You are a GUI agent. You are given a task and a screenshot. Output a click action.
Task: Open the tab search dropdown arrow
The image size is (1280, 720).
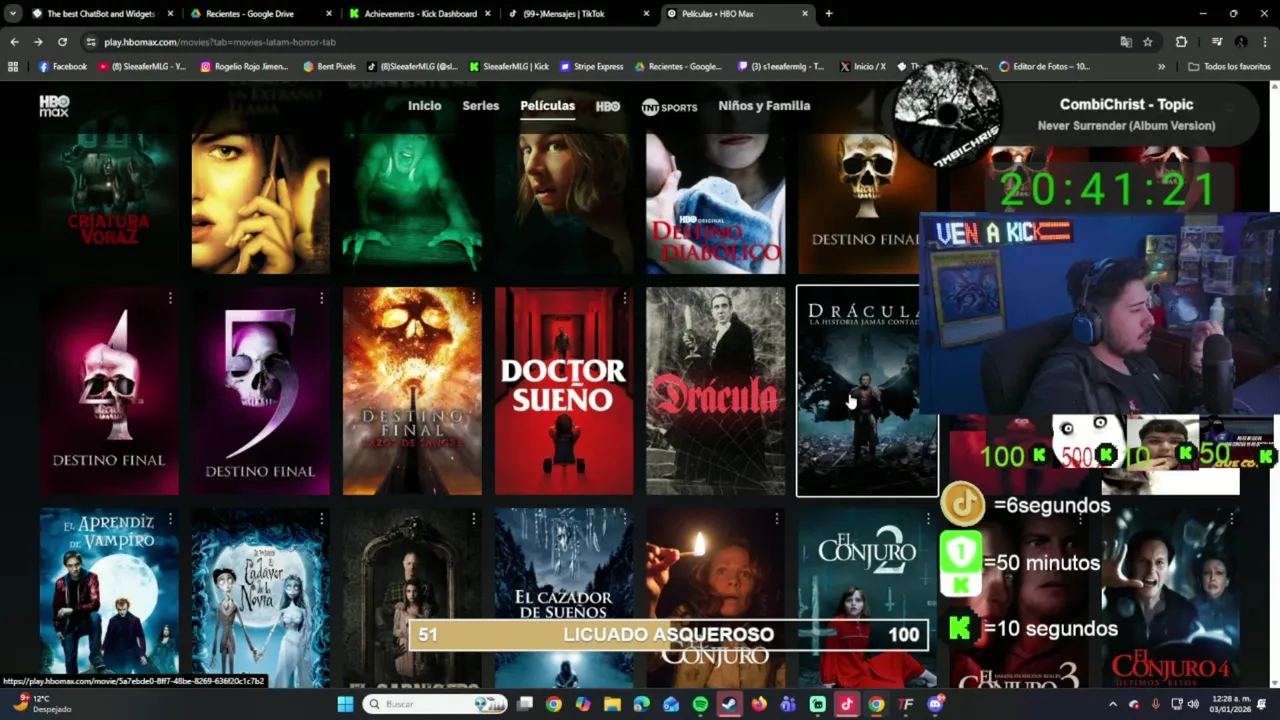coord(12,14)
